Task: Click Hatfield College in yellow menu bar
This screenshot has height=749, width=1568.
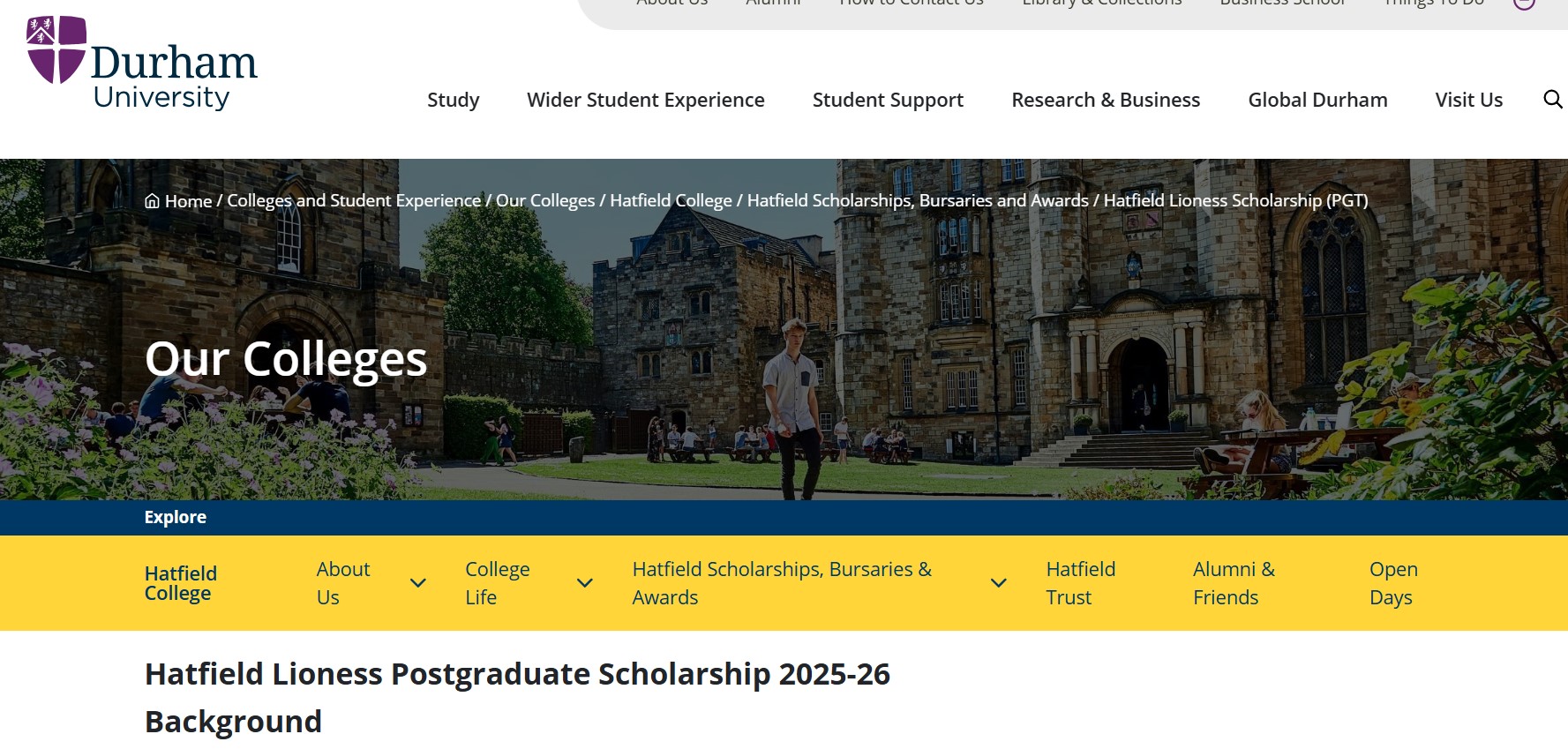Action: click(180, 583)
